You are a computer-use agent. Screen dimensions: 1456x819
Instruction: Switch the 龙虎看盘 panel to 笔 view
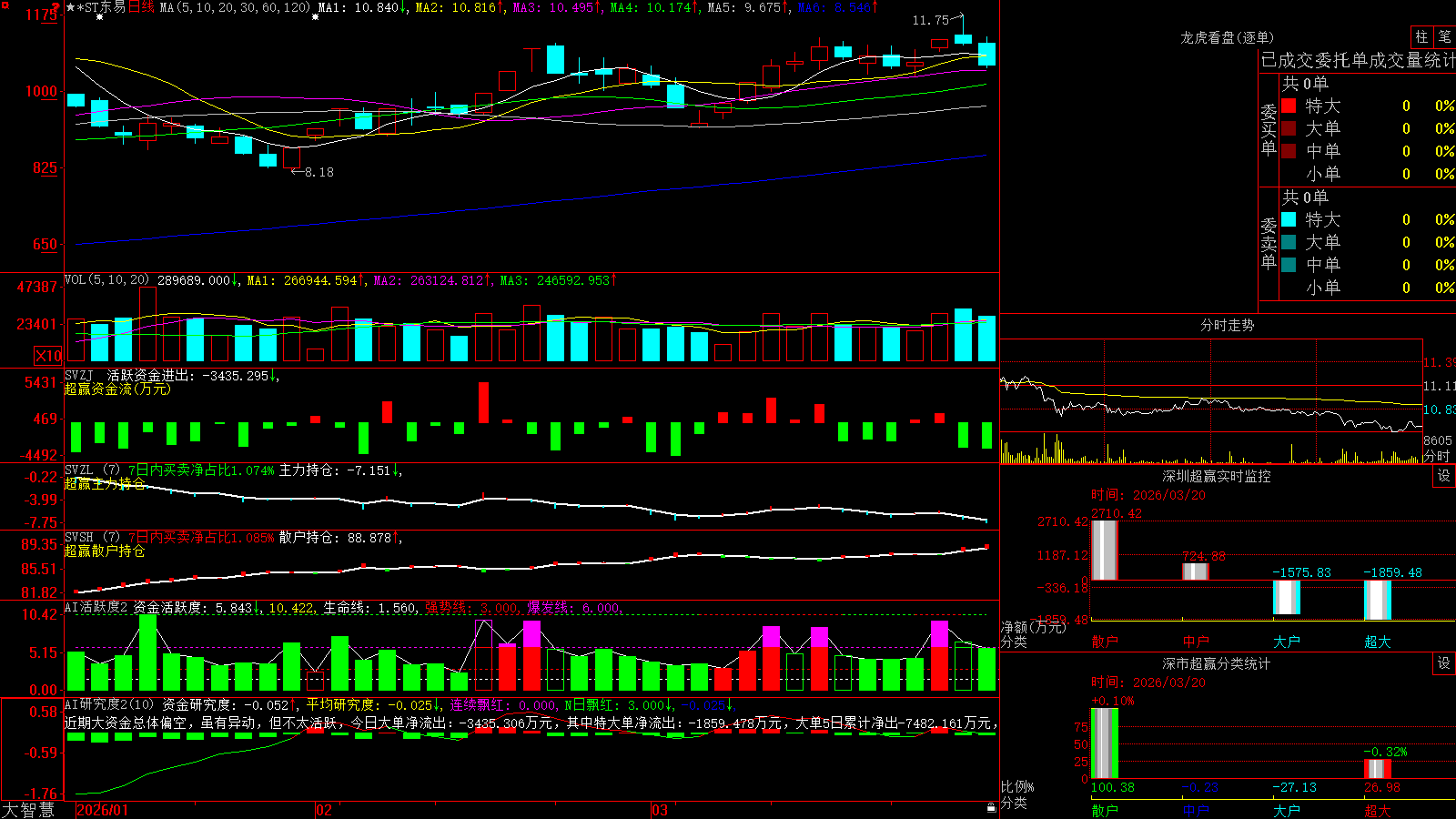1444,37
